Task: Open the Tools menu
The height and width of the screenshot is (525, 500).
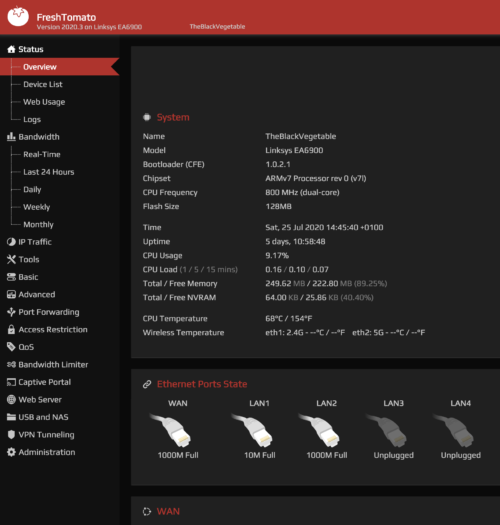Action: (x=29, y=259)
